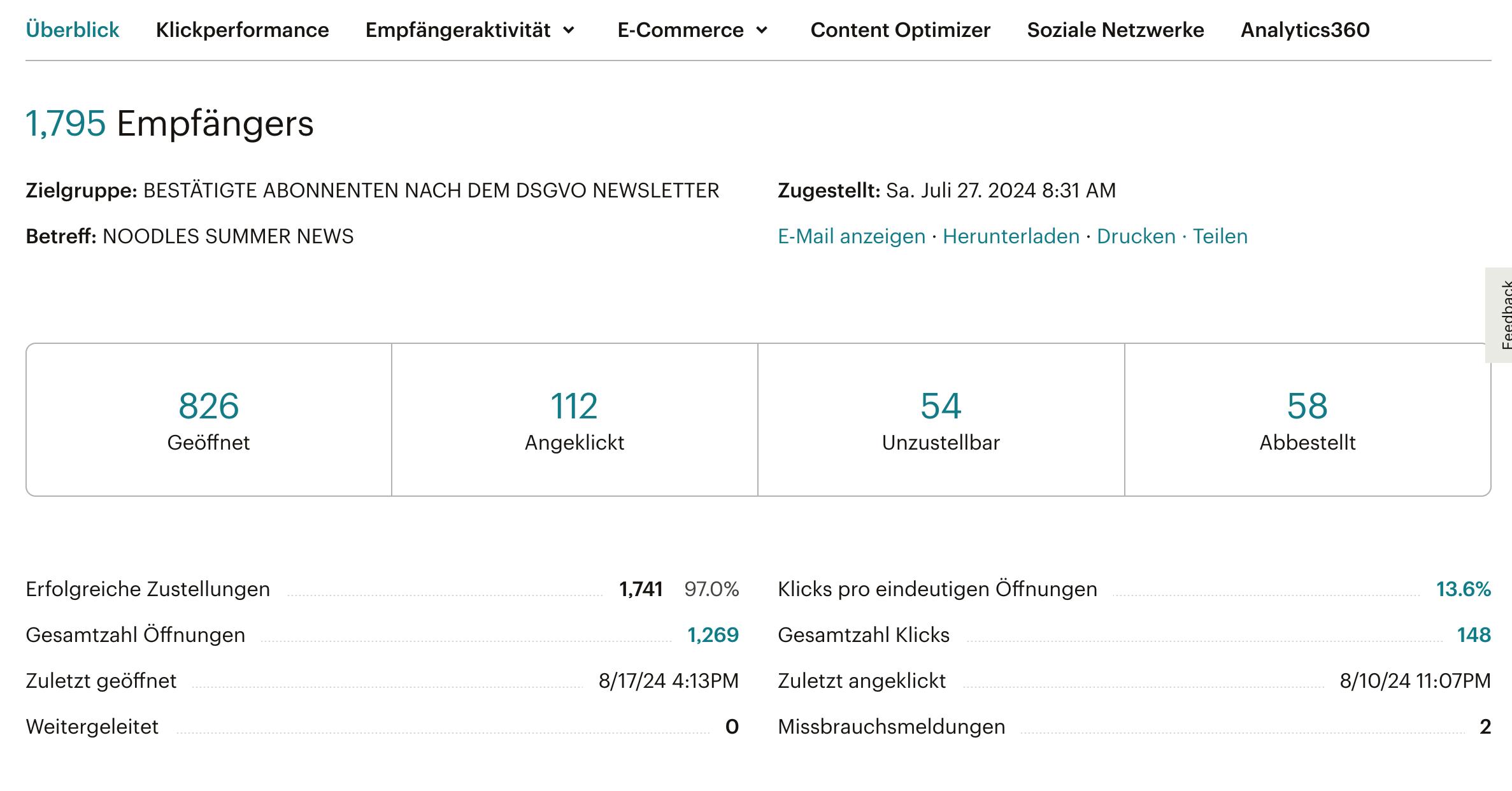Image resolution: width=1512 pixels, height=791 pixels.
Task: View the 826 Geöffnet recipients
Action: pos(208,406)
